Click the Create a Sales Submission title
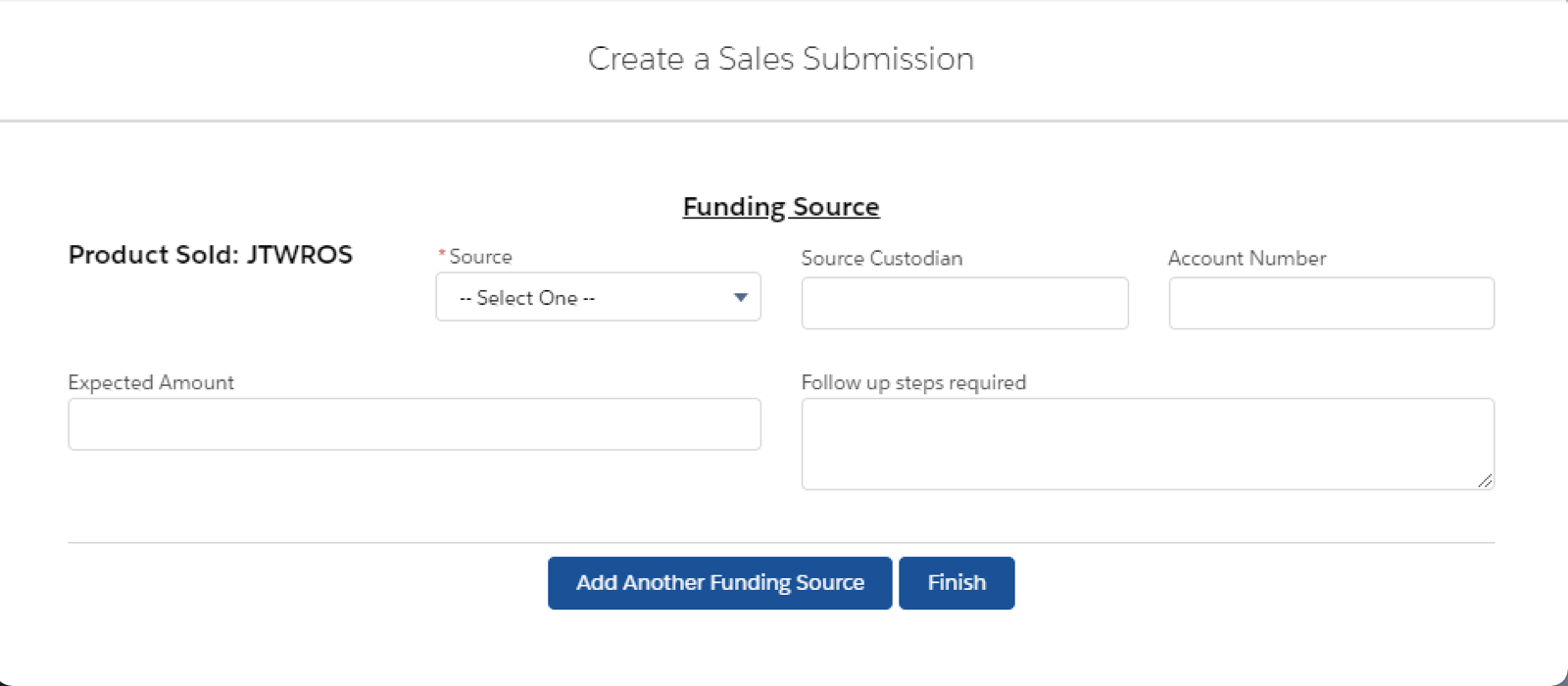This screenshot has width=1568, height=686. 781,59
